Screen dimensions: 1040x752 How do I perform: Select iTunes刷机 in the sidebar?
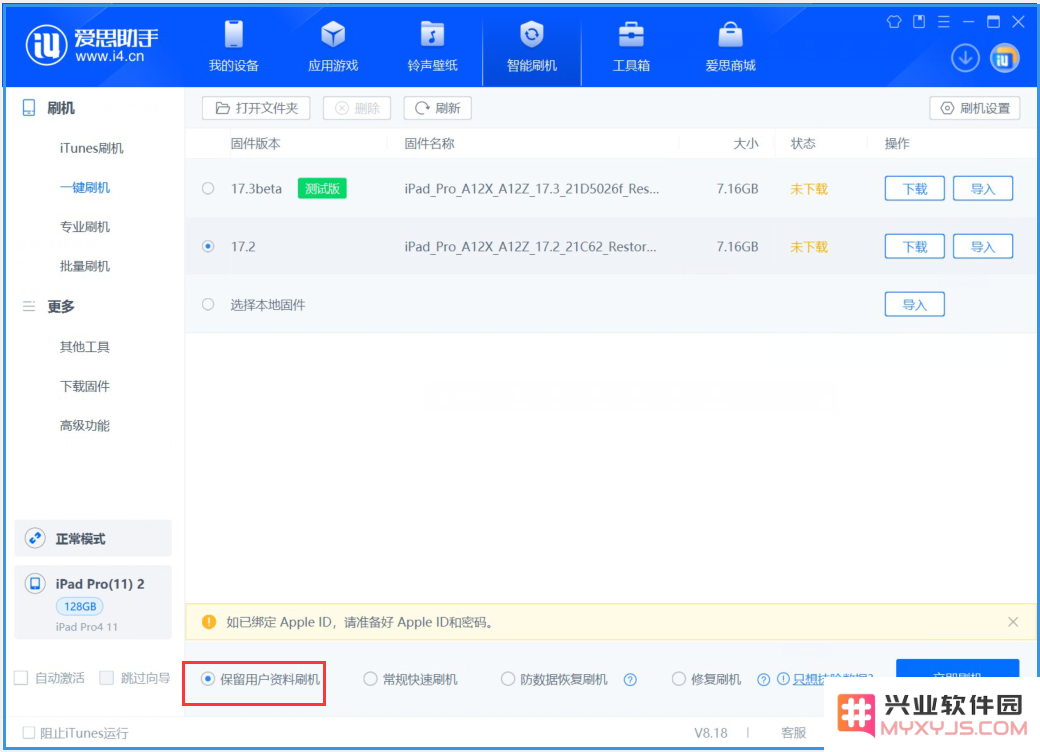coord(92,148)
